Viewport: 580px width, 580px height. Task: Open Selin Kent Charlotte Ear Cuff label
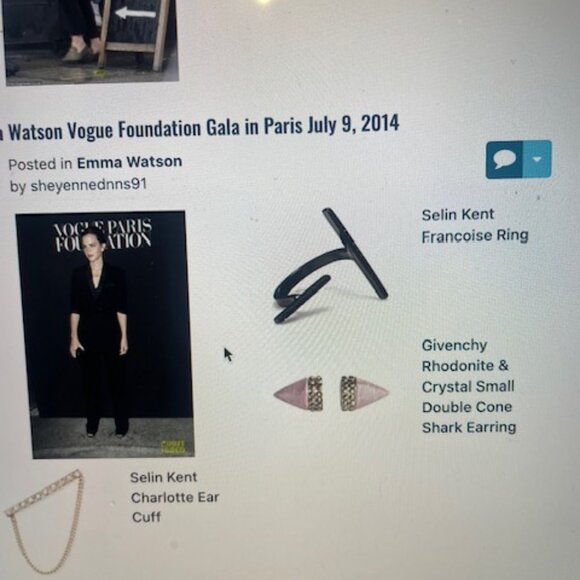(175, 497)
